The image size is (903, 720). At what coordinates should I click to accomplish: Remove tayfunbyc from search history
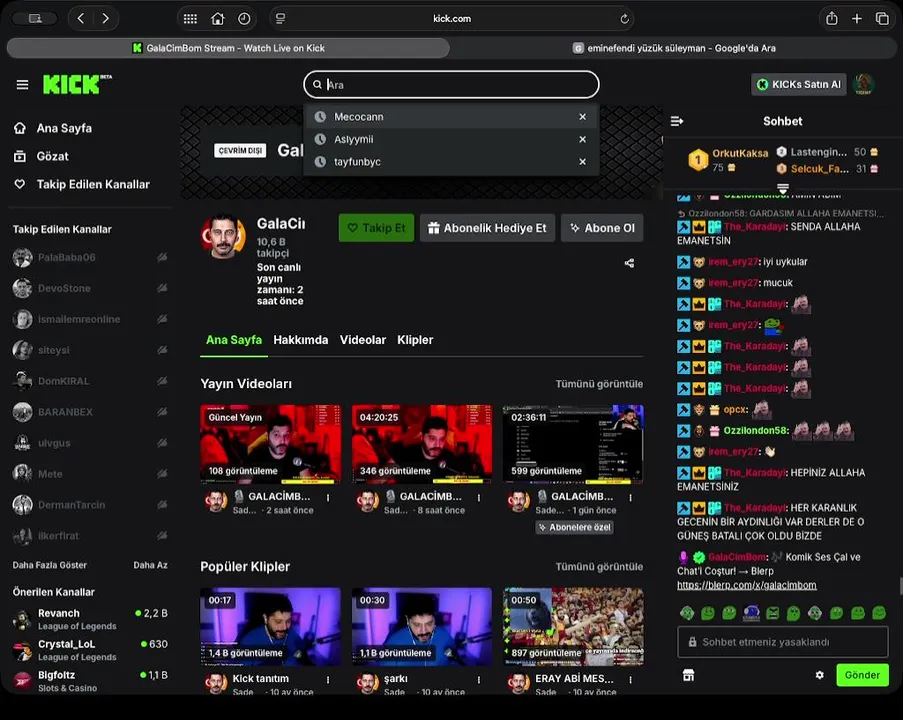coord(583,162)
